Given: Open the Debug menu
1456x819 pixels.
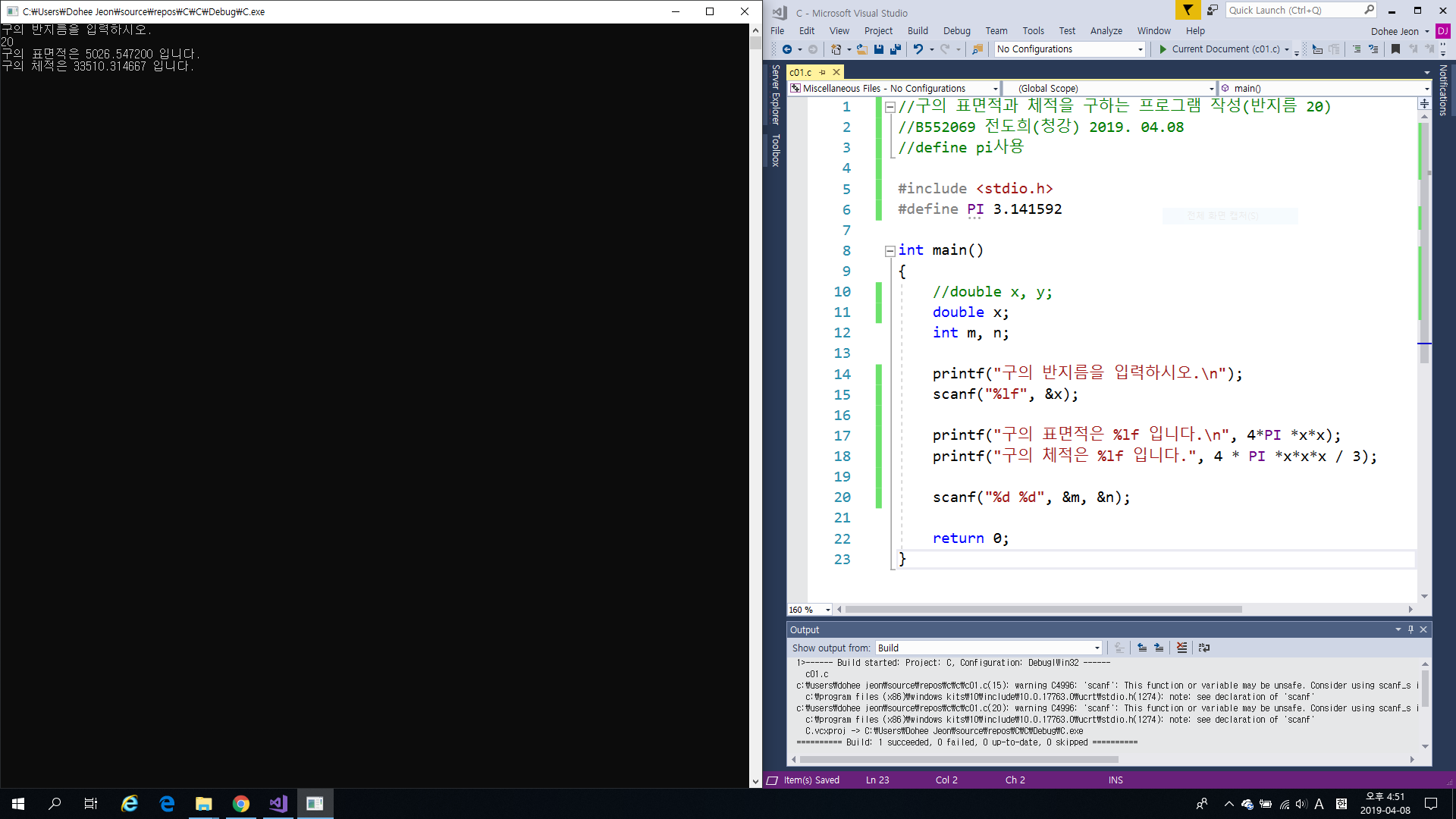Looking at the screenshot, I should pos(956,31).
